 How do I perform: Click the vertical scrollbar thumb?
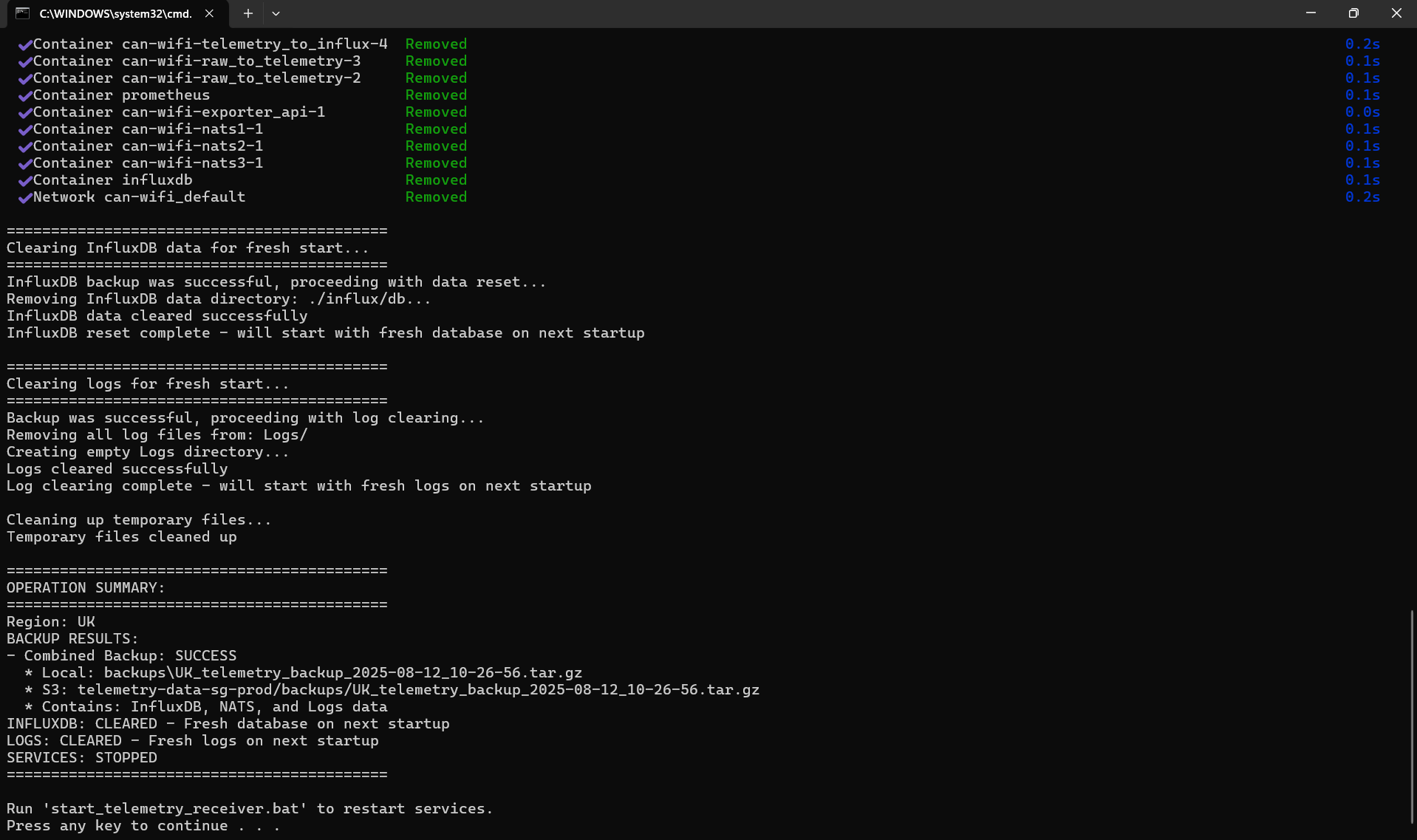click(1412, 717)
